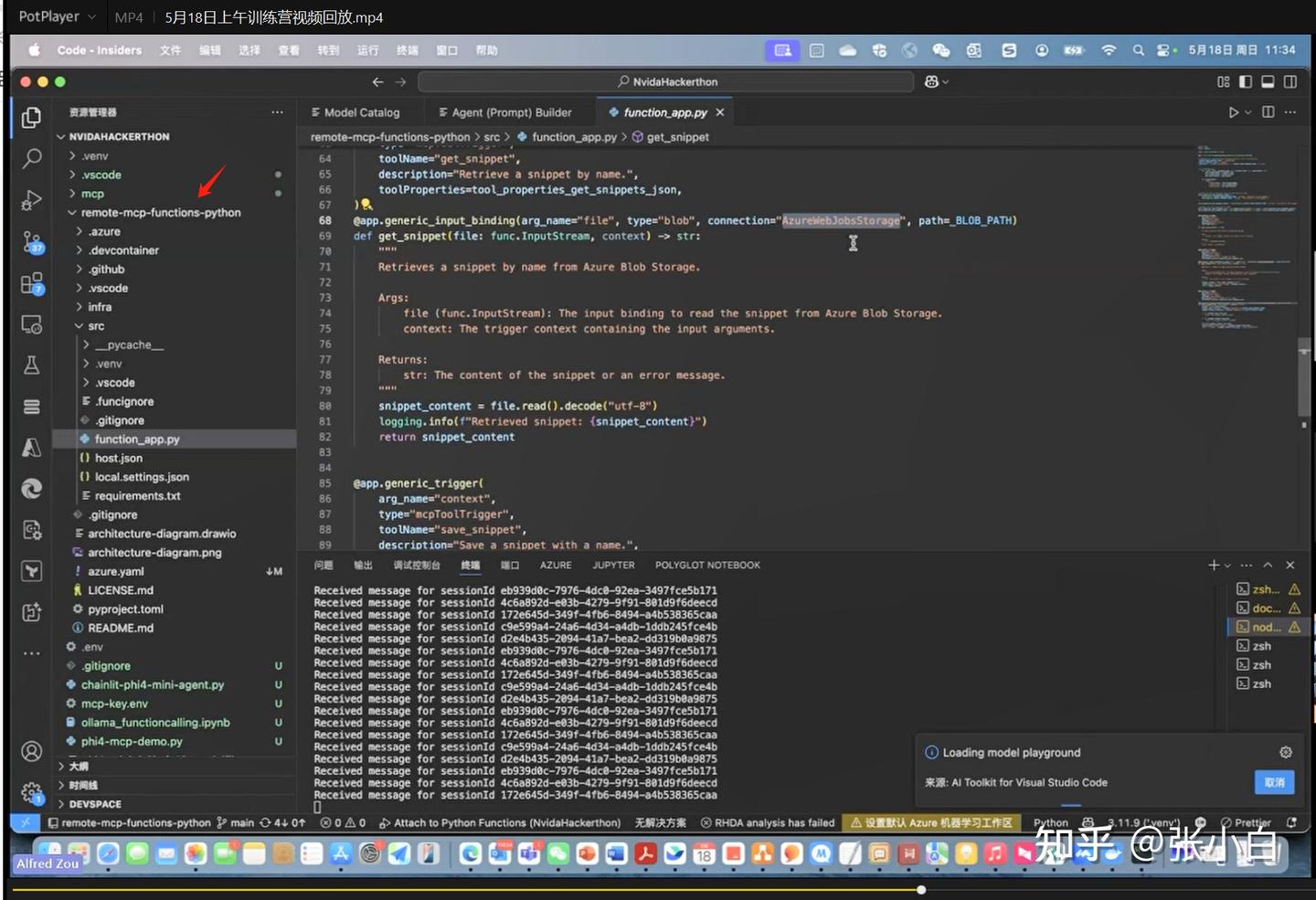Screen dimensions: 1316x900
Task: Click the split editor icon
Action: [1268, 112]
